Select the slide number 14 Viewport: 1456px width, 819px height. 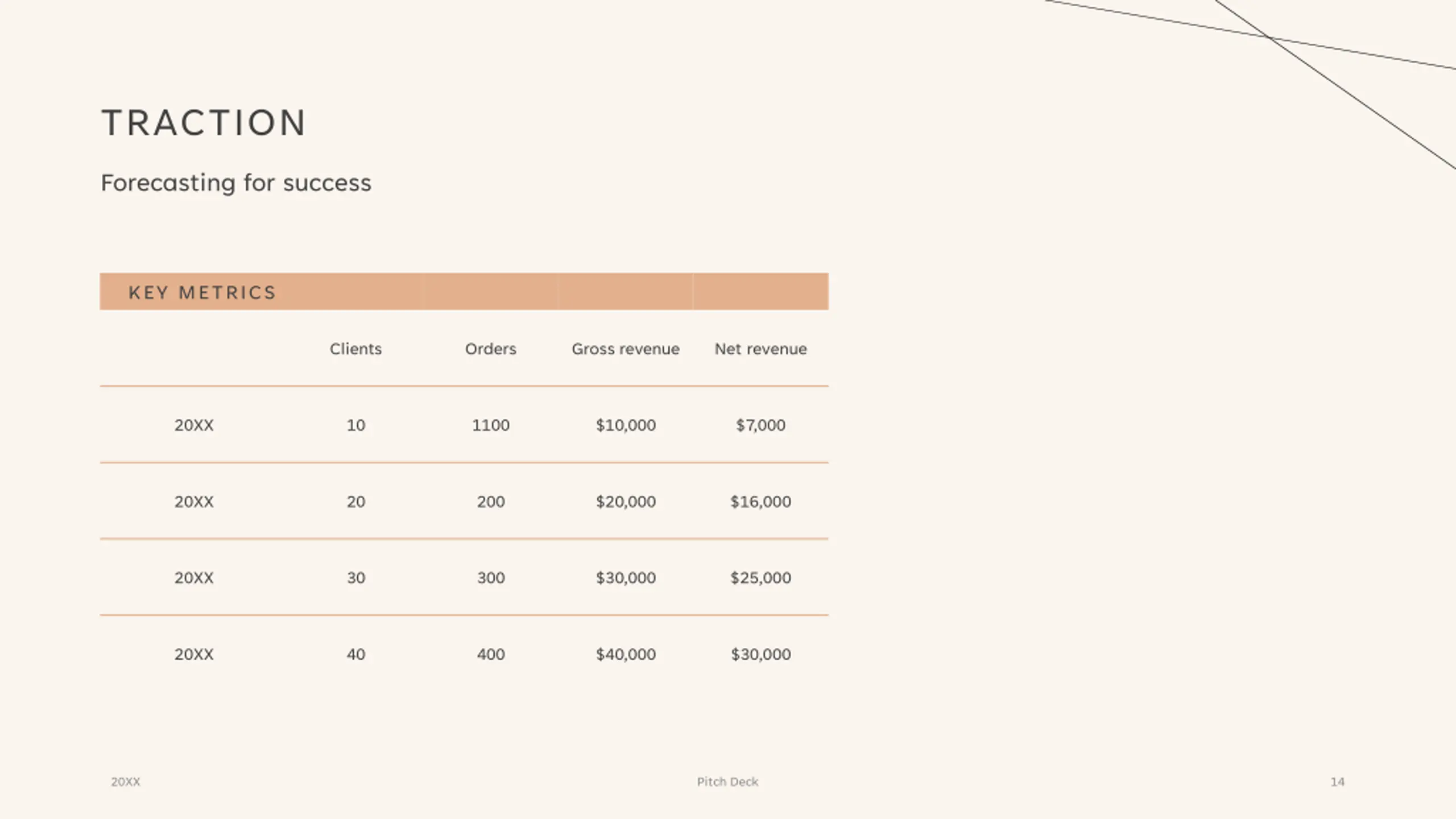tap(1337, 782)
